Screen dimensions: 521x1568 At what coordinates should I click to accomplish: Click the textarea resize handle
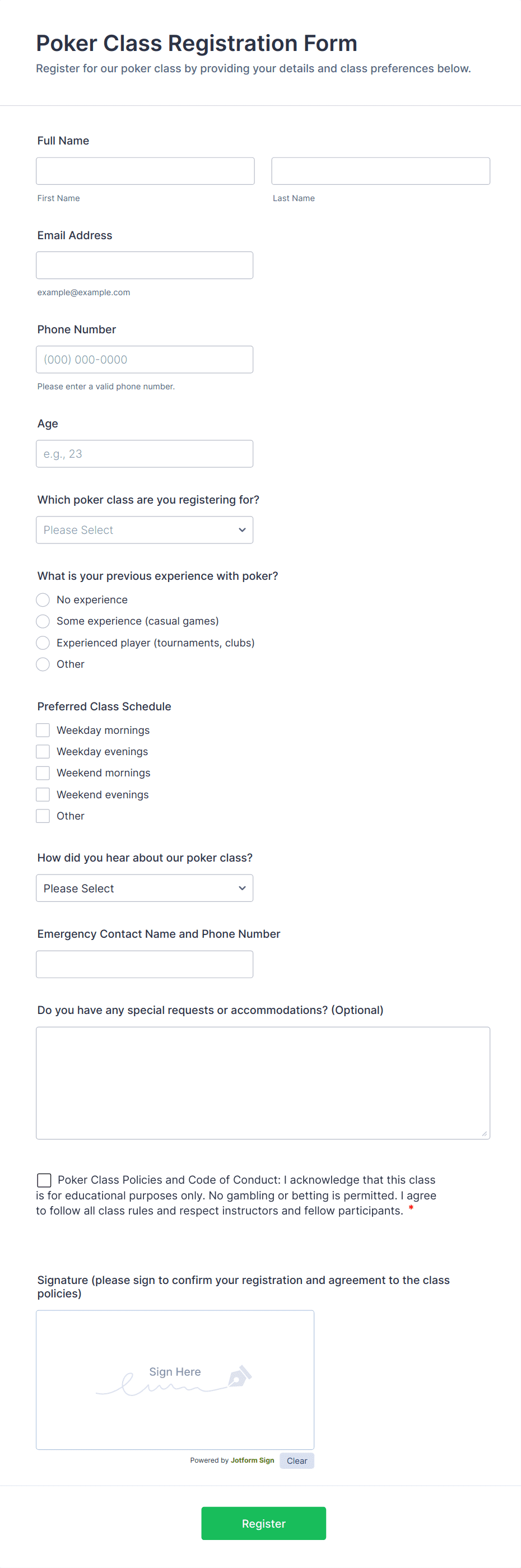tap(484, 1133)
